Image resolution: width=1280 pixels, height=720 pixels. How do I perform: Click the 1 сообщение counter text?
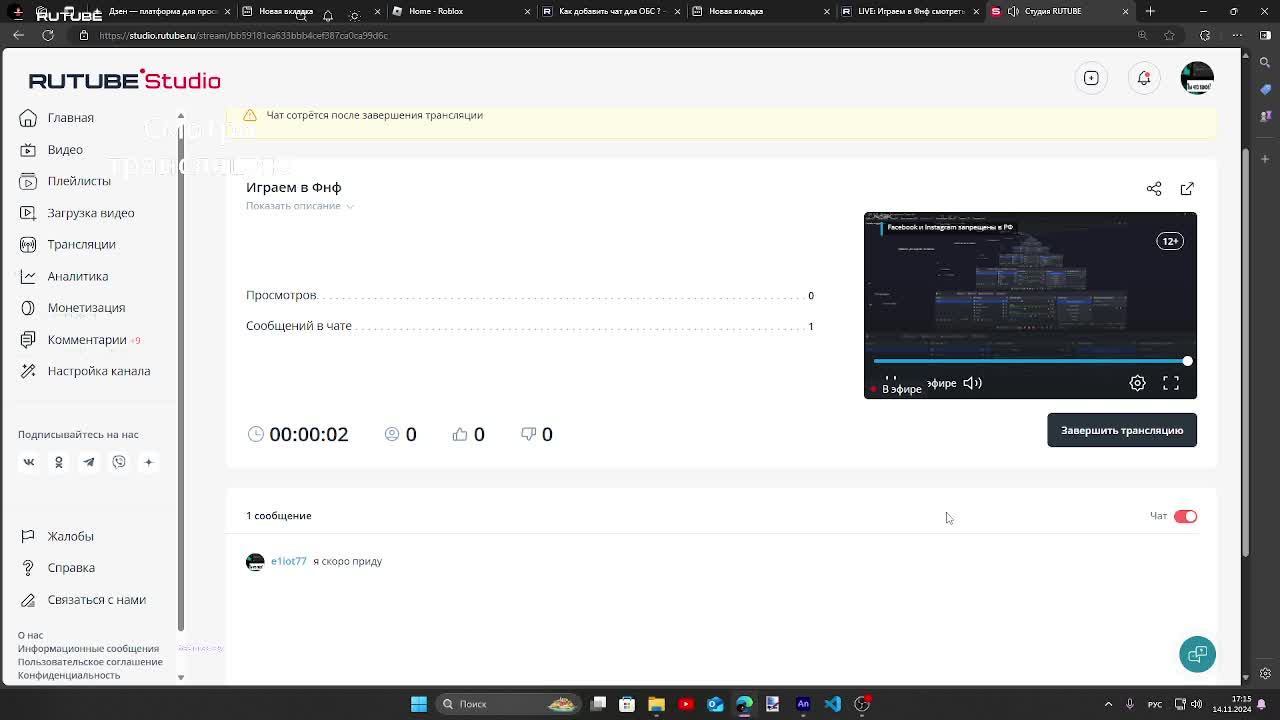[279, 516]
